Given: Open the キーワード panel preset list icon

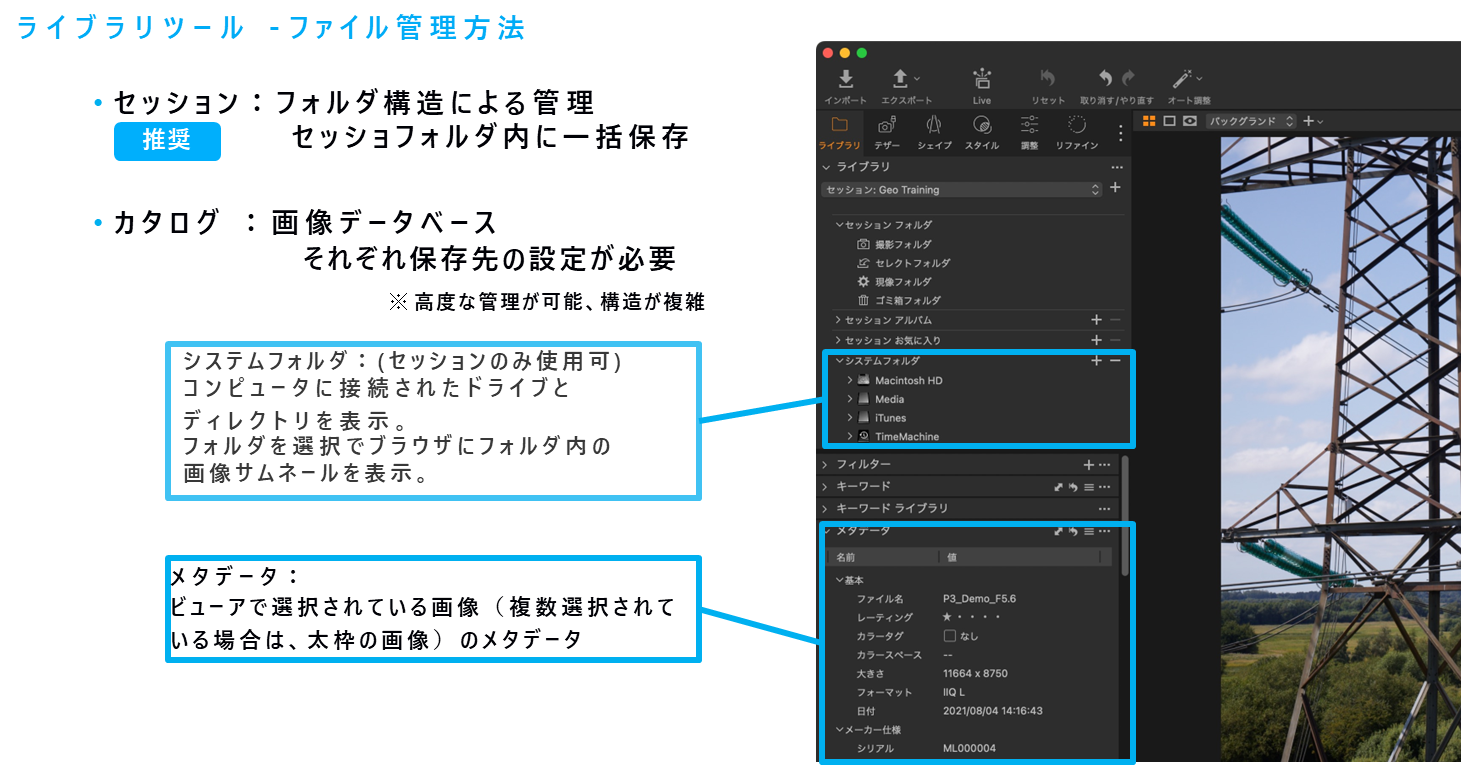Looking at the screenshot, I should (1089, 487).
